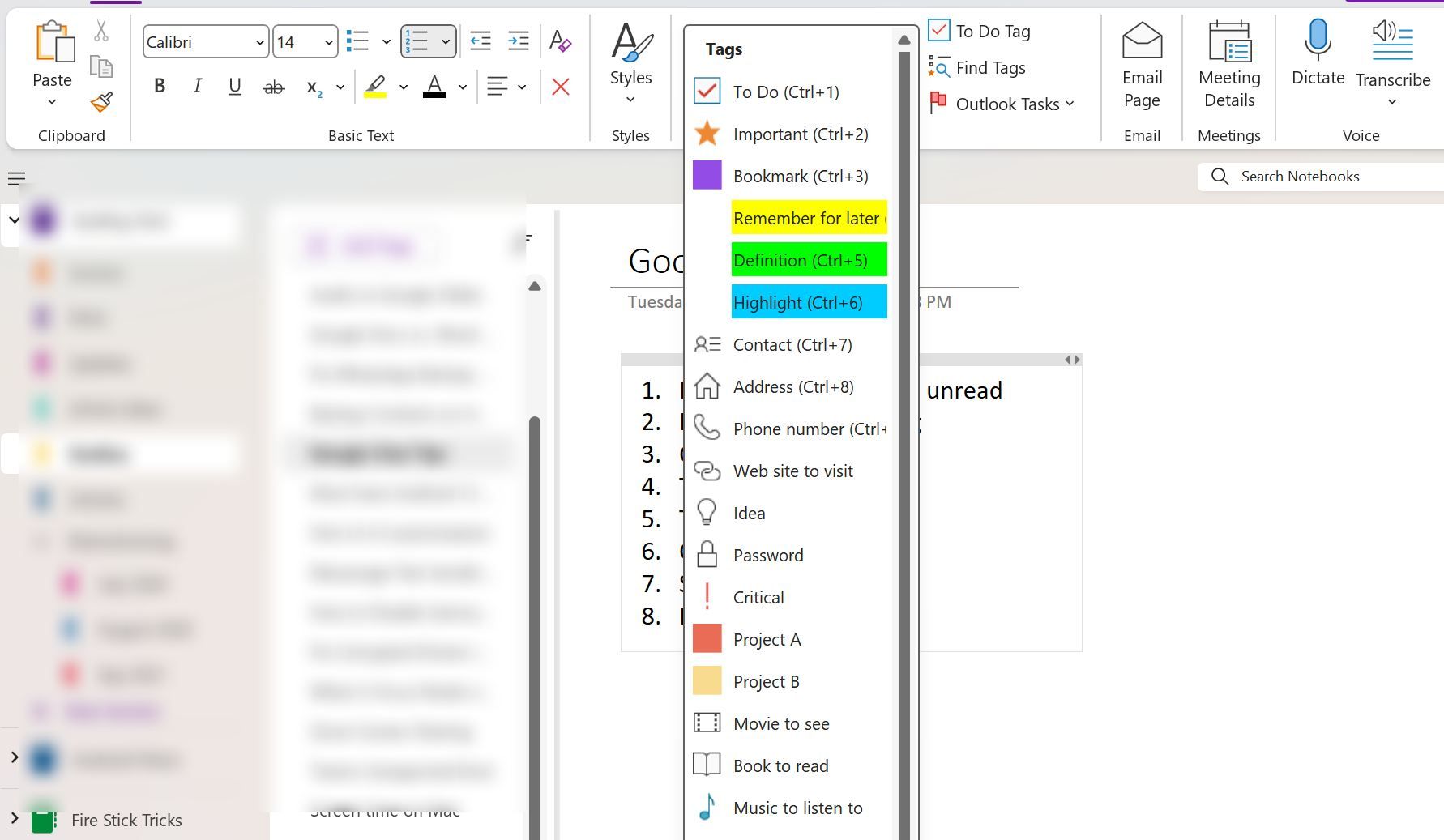Apply the yellow Remember for later tag
The width and height of the screenshot is (1444, 840).
[x=807, y=218]
